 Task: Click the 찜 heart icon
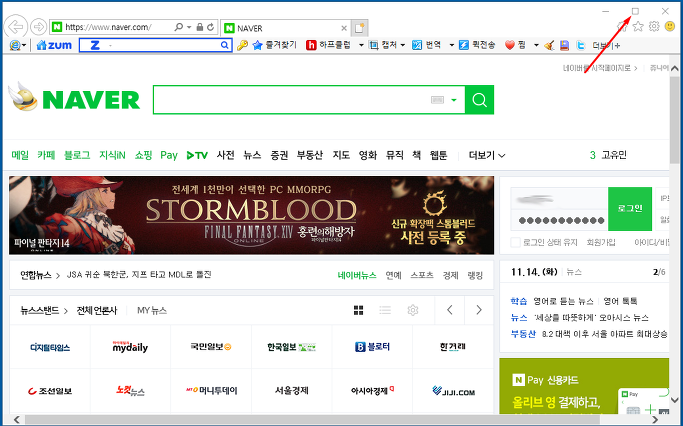coord(510,45)
